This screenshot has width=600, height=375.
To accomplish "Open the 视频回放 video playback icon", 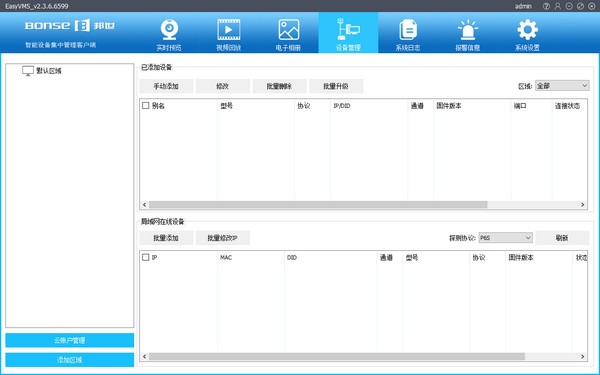I will [x=228, y=30].
